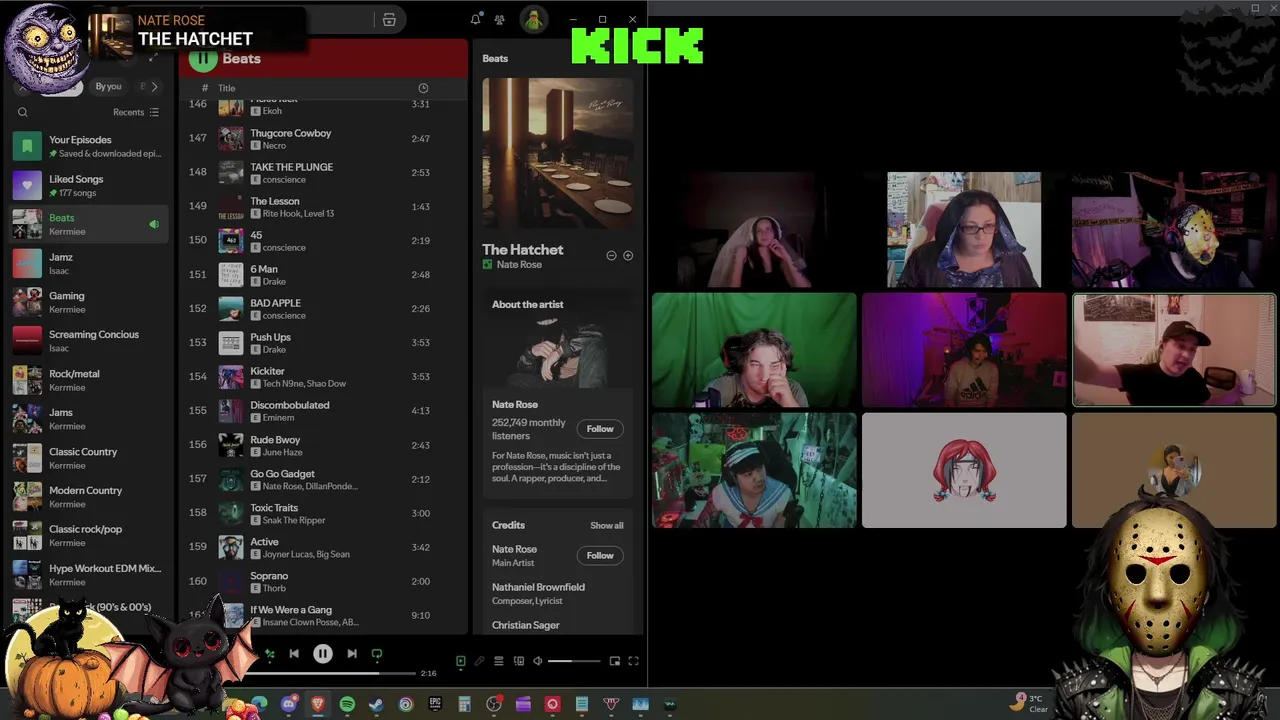This screenshot has width=1280, height=720.
Task: Click Nate Rose artist link under The Hatchet
Action: (519, 265)
